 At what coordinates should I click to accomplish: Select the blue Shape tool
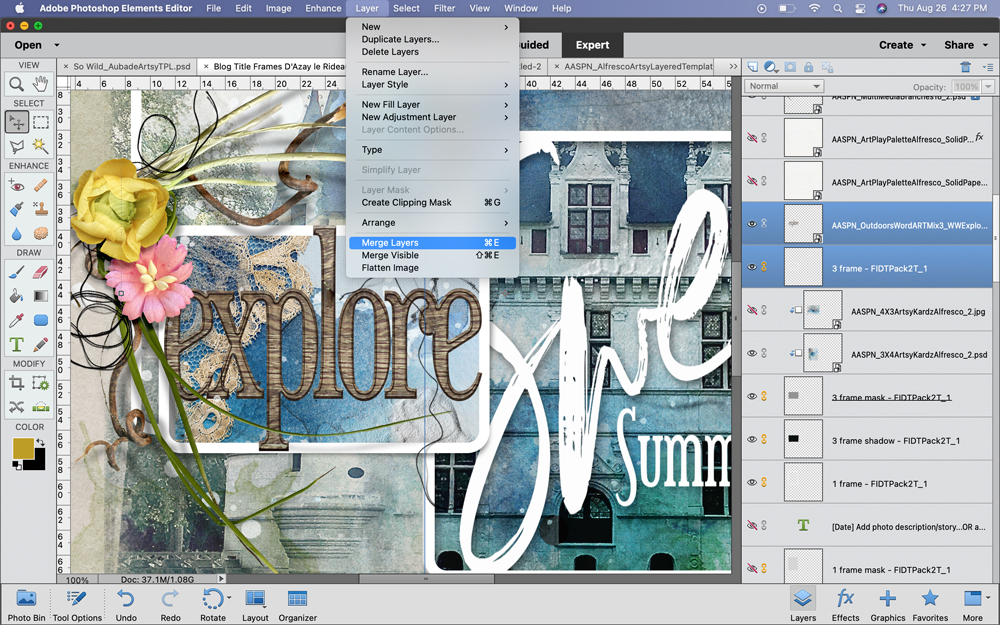(41, 320)
